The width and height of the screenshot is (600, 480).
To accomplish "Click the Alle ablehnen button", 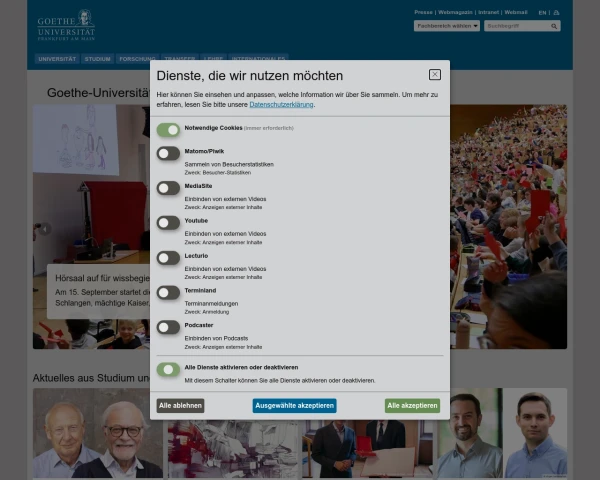I will click(180, 405).
